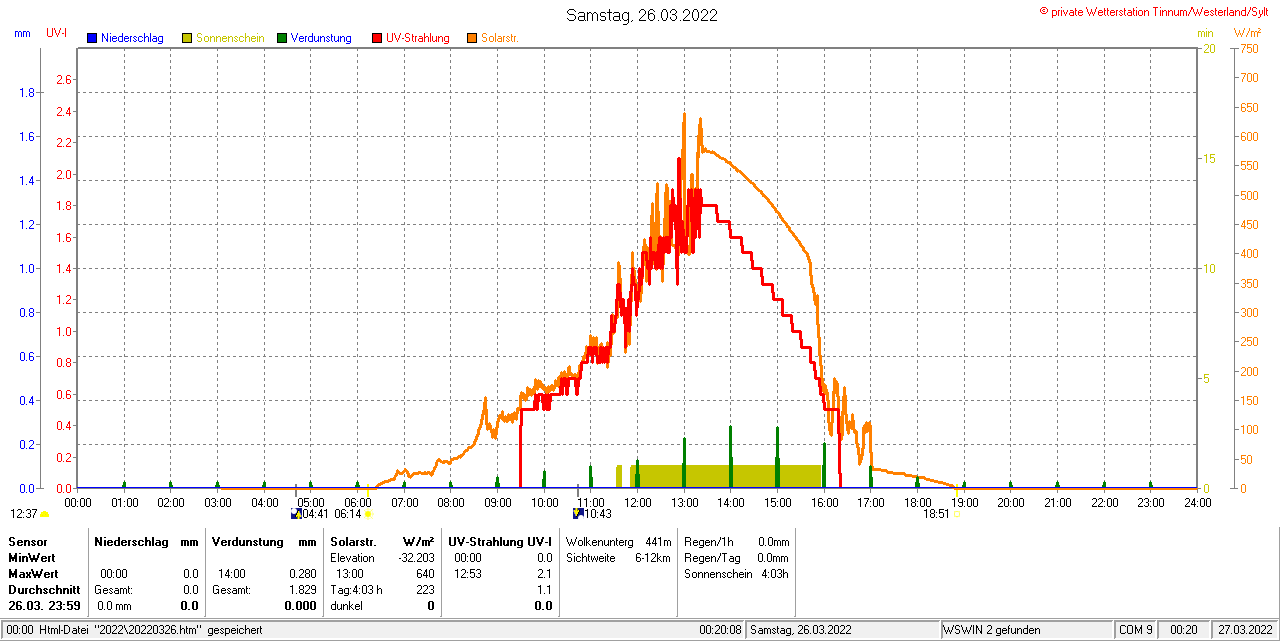This screenshot has width=1280, height=641.
Task: Click the sunrise sun icon beside 06:14
Action: (x=369, y=514)
